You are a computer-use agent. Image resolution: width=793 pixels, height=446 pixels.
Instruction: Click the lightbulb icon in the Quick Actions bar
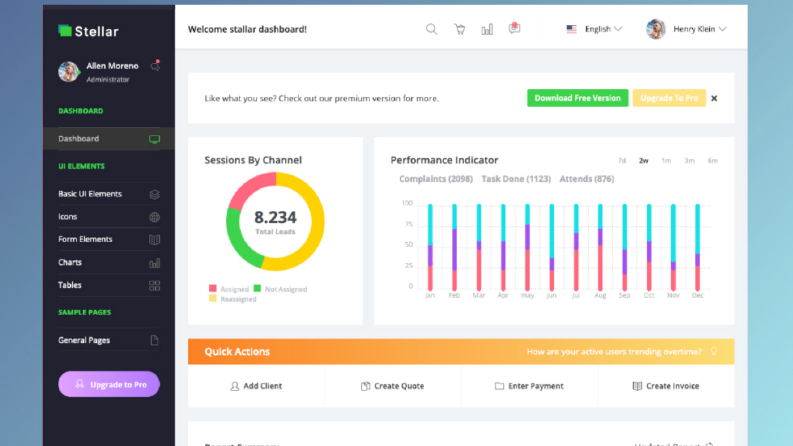714,351
